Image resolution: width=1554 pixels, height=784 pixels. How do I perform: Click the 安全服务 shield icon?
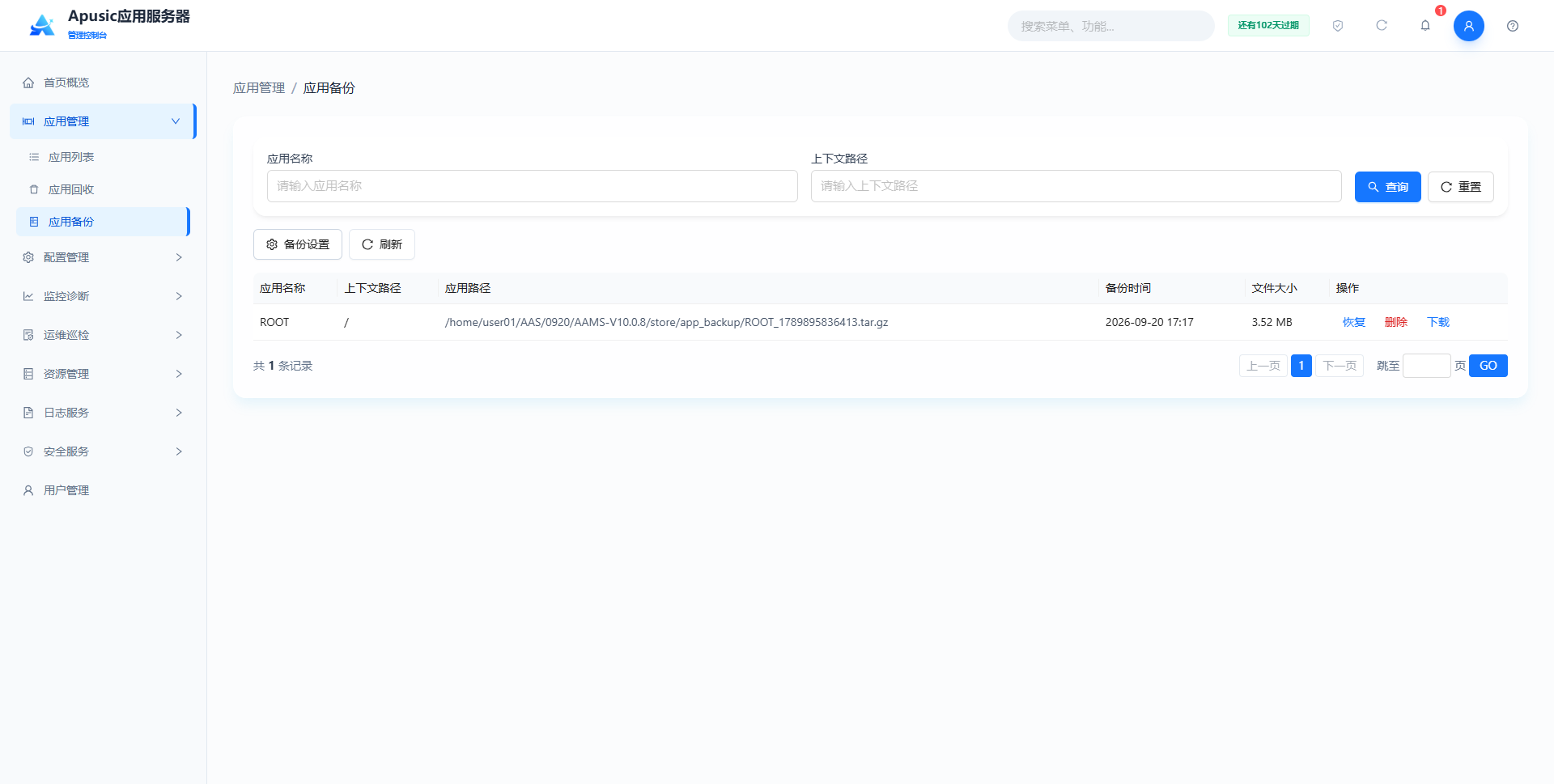(x=28, y=451)
